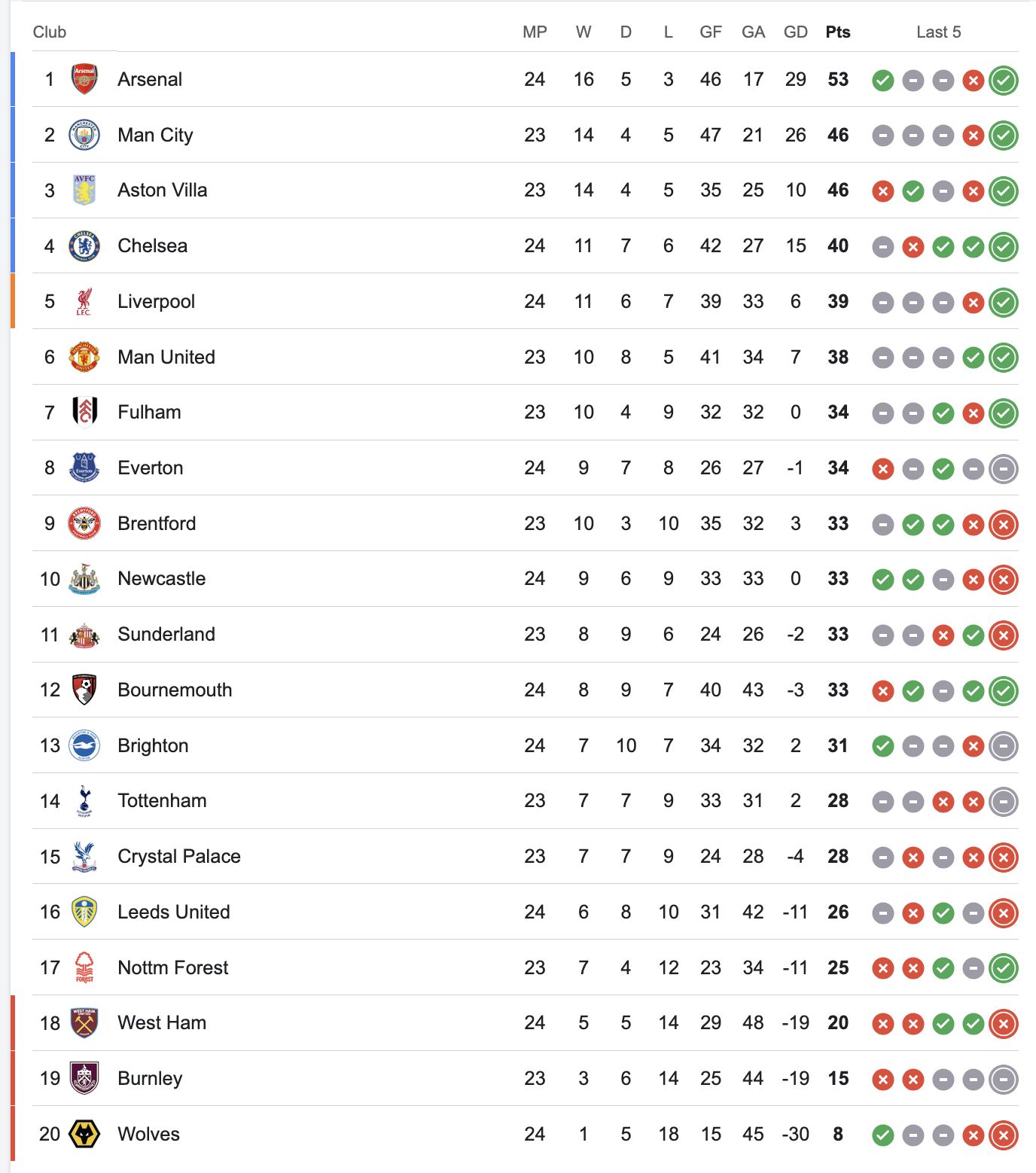Viewport: 1036px width, 1173px height.
Task: Click Burnley's most recent match draw icon
Action: 1003,1079
